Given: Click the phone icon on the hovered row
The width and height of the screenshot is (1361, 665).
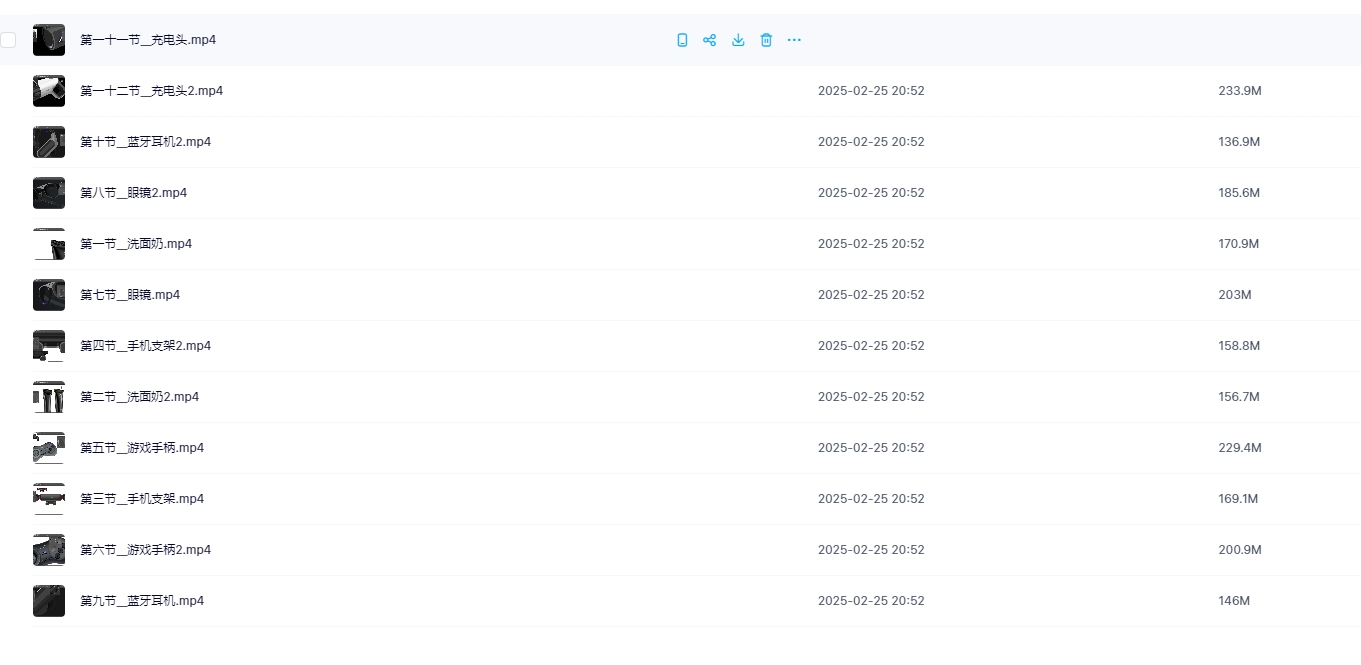Looking at the screenshot, I should click(x=682, y=40).
